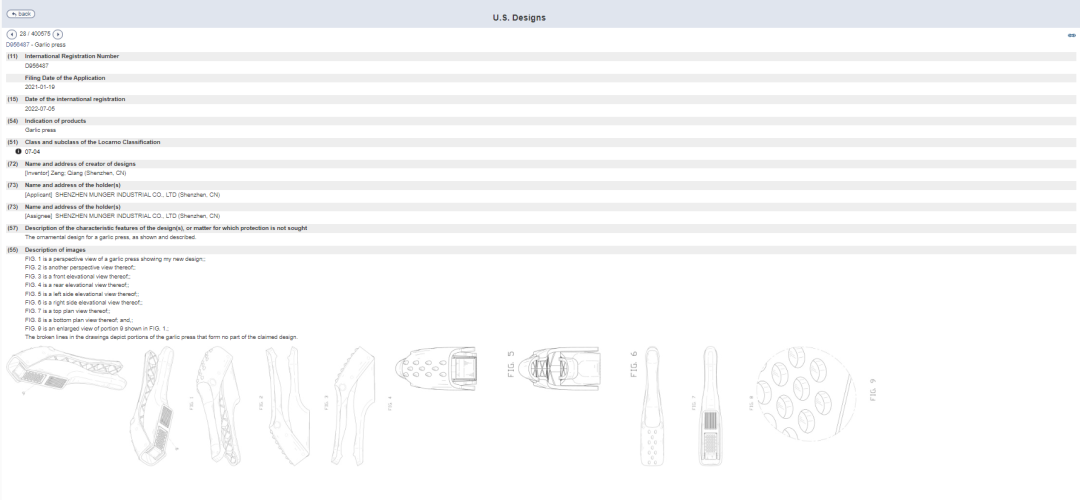
Task: Open the FIG. 2 perspective drawing
Action: (x=229, y=405)
